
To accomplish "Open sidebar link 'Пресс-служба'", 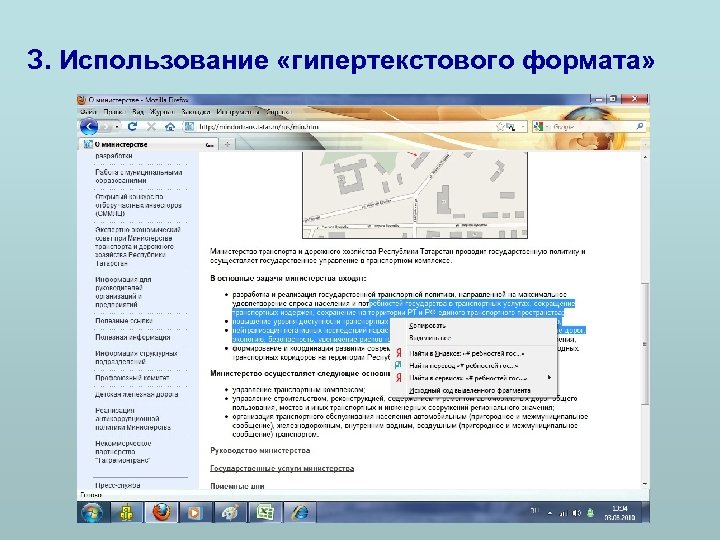I will (118, 485).
